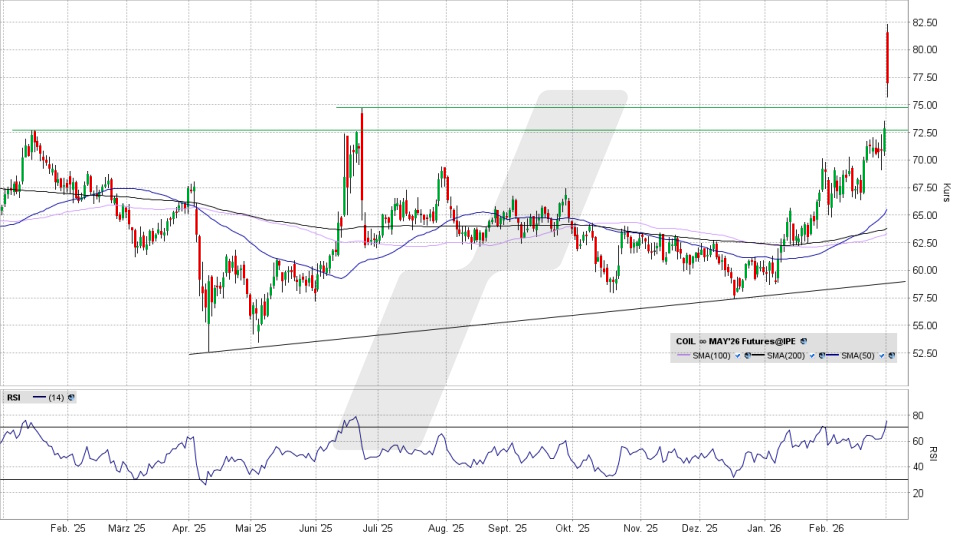Click the globe icon after SMA(100)
The image size is (960, 540).
click(748, 355)
